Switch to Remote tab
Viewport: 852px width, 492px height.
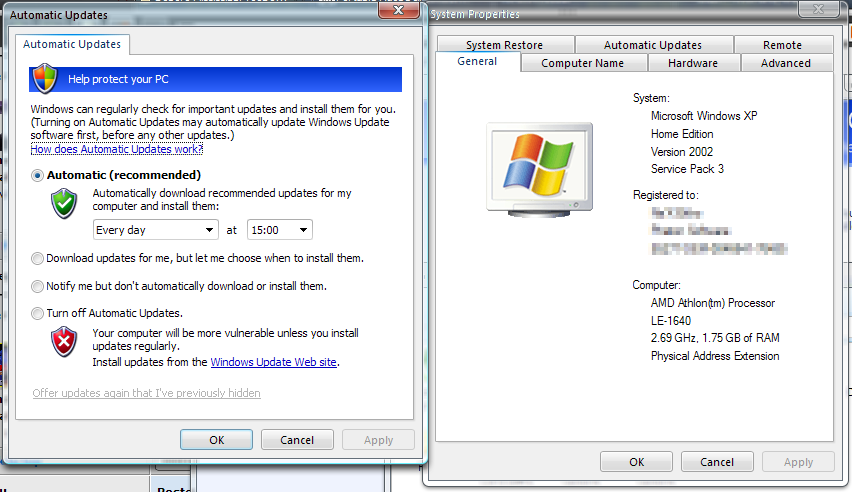coord(782,45)
